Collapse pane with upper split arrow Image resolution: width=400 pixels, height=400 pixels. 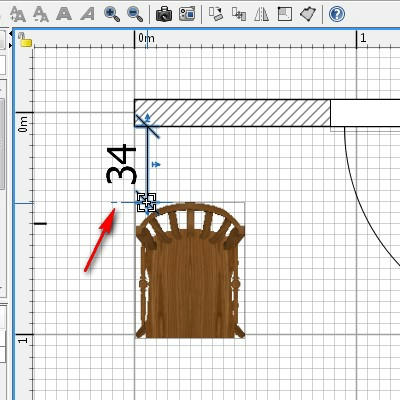[11, 34]
